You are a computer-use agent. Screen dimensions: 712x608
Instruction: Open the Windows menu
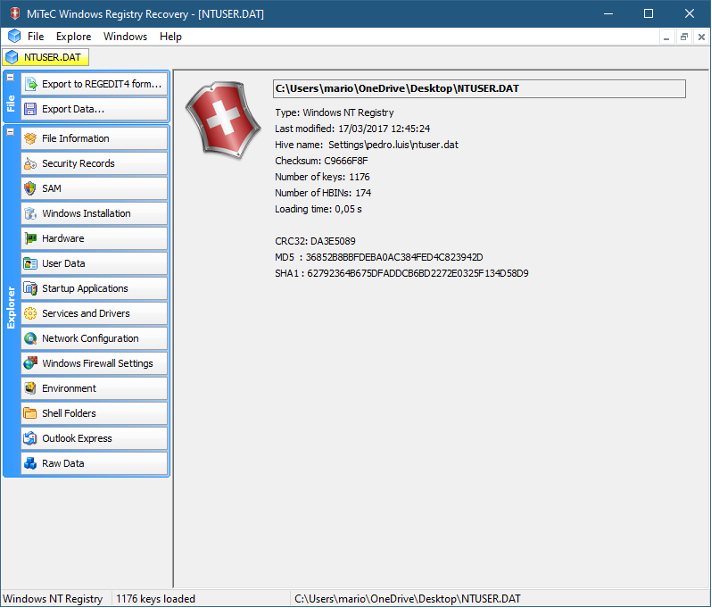(125, 36)
